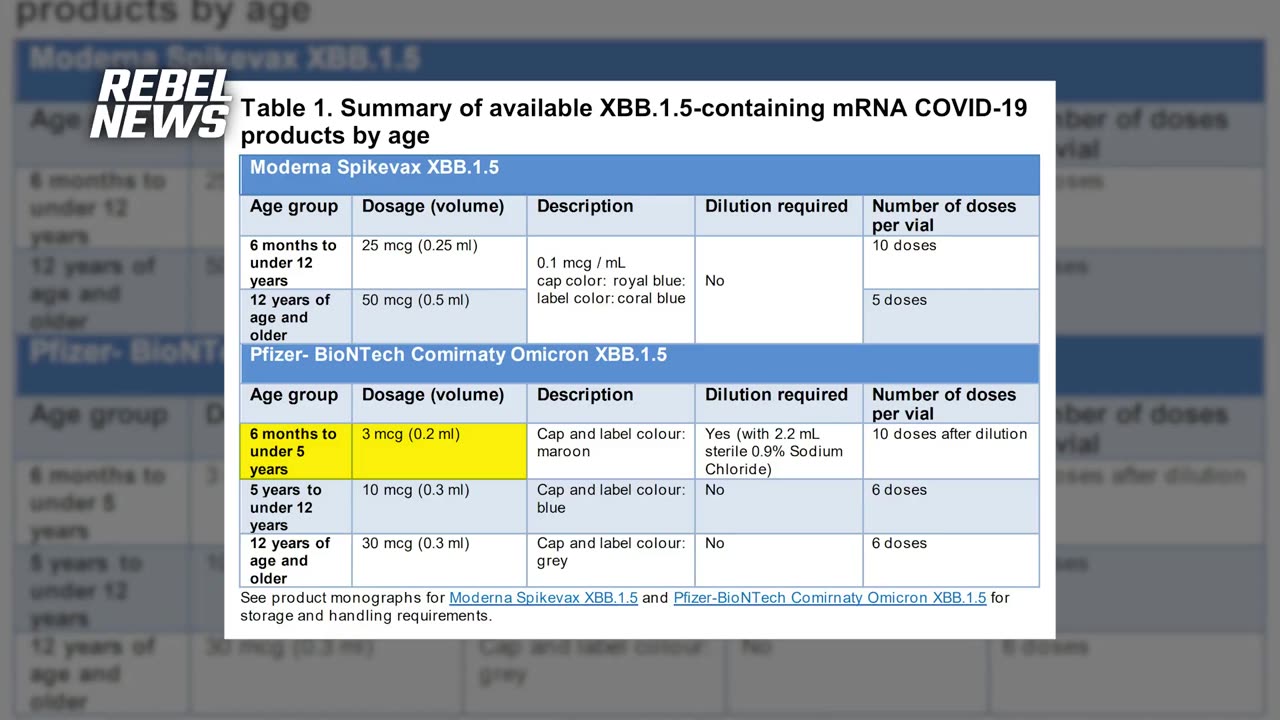This screenshot has height=720, width=1280.
Task: Click the Moderna 'Age group' column header
Action: tap(296, 215)
